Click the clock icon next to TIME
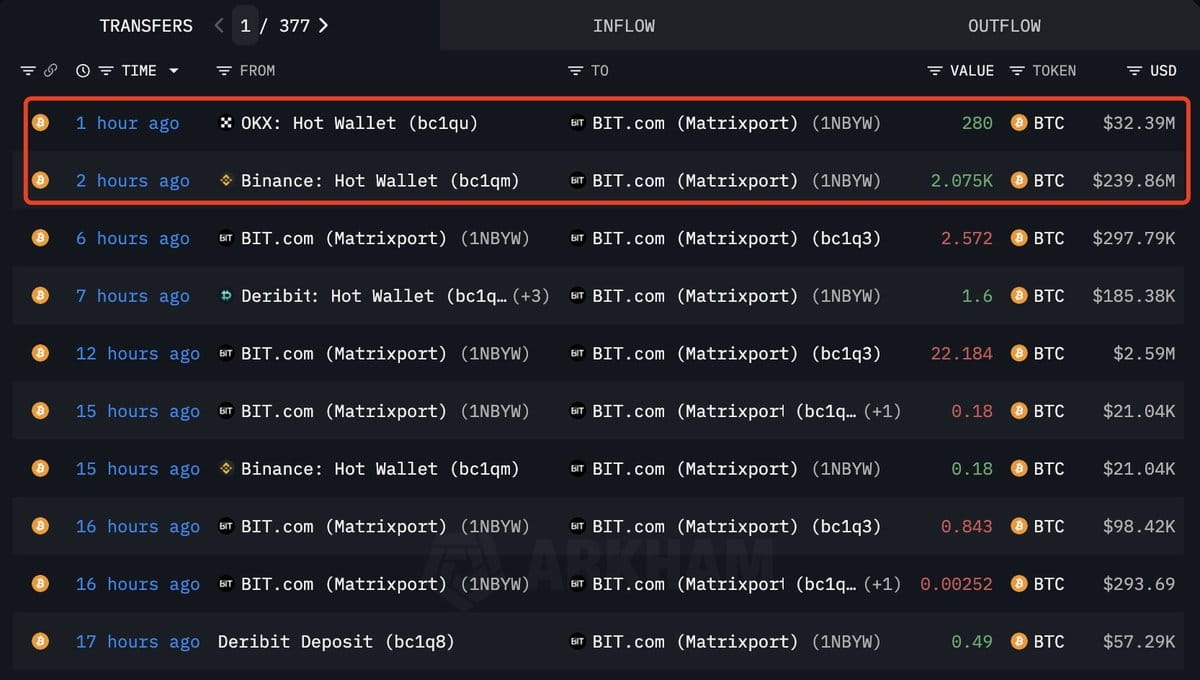This screenshot has width=1200, height=680. pyautogui.click(x=83, y=71)
